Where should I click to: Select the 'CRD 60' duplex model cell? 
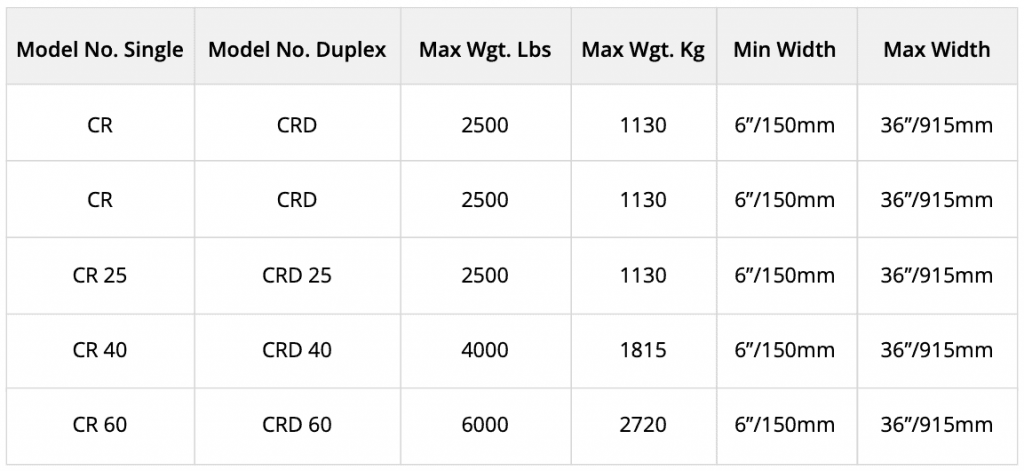click(297, 425)
